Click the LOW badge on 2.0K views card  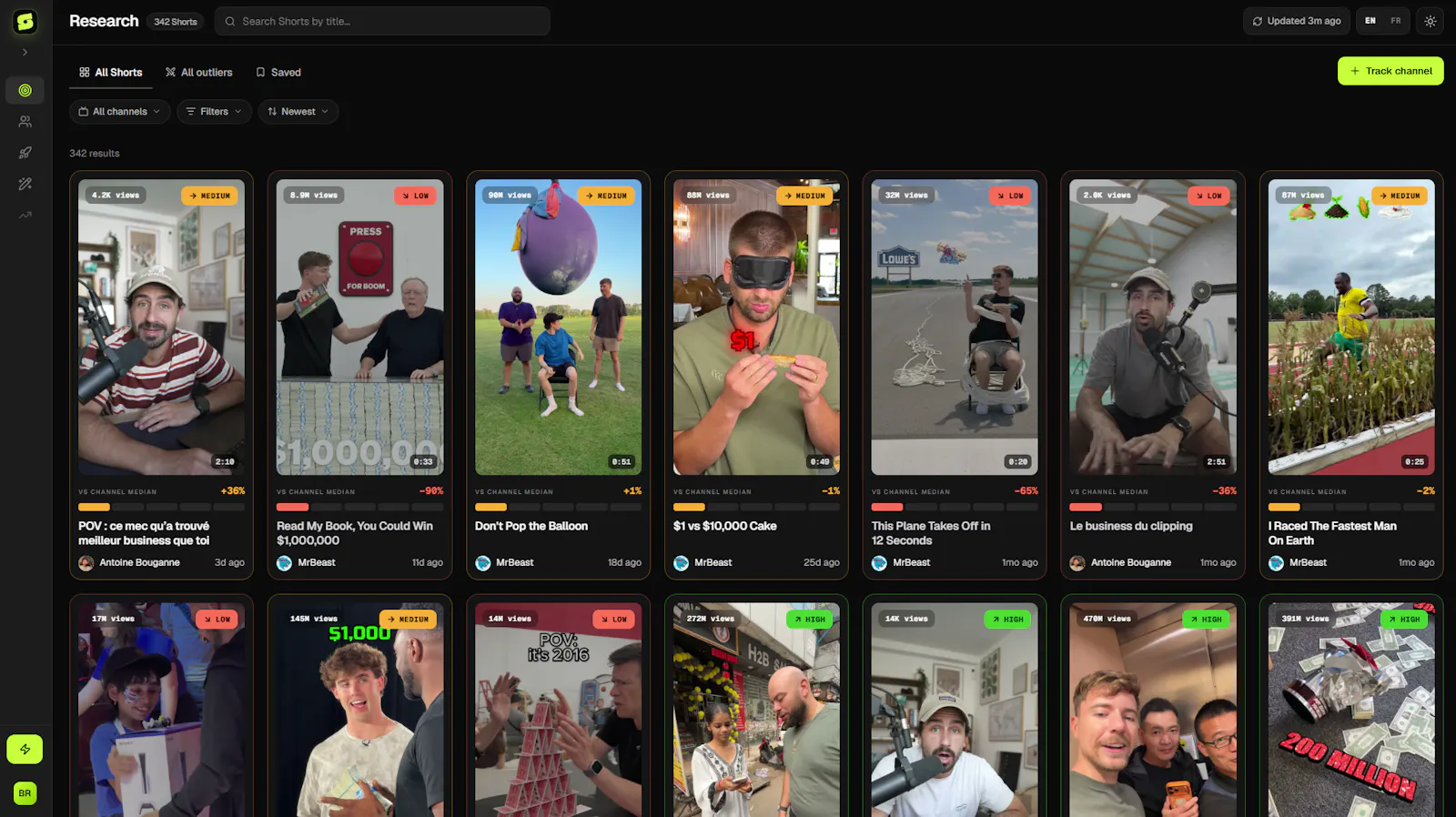coord(1208,196)
